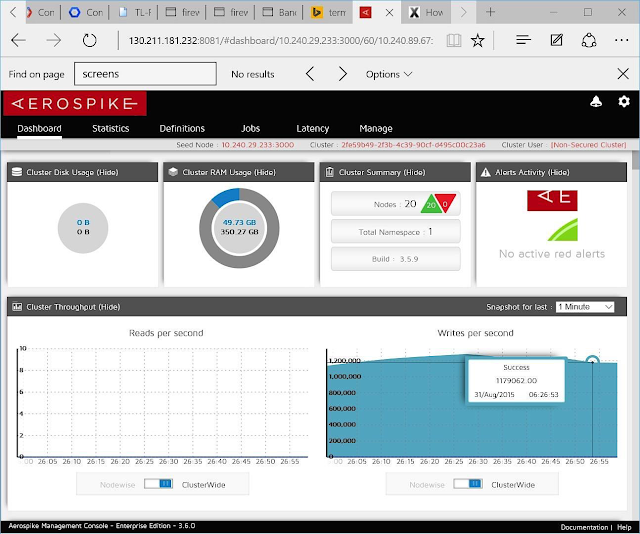Image resolution: width=640 pixels, height=534 pixels.
Task: Collapse the Cluster Throughput panel
Action: tap(109, 307)
